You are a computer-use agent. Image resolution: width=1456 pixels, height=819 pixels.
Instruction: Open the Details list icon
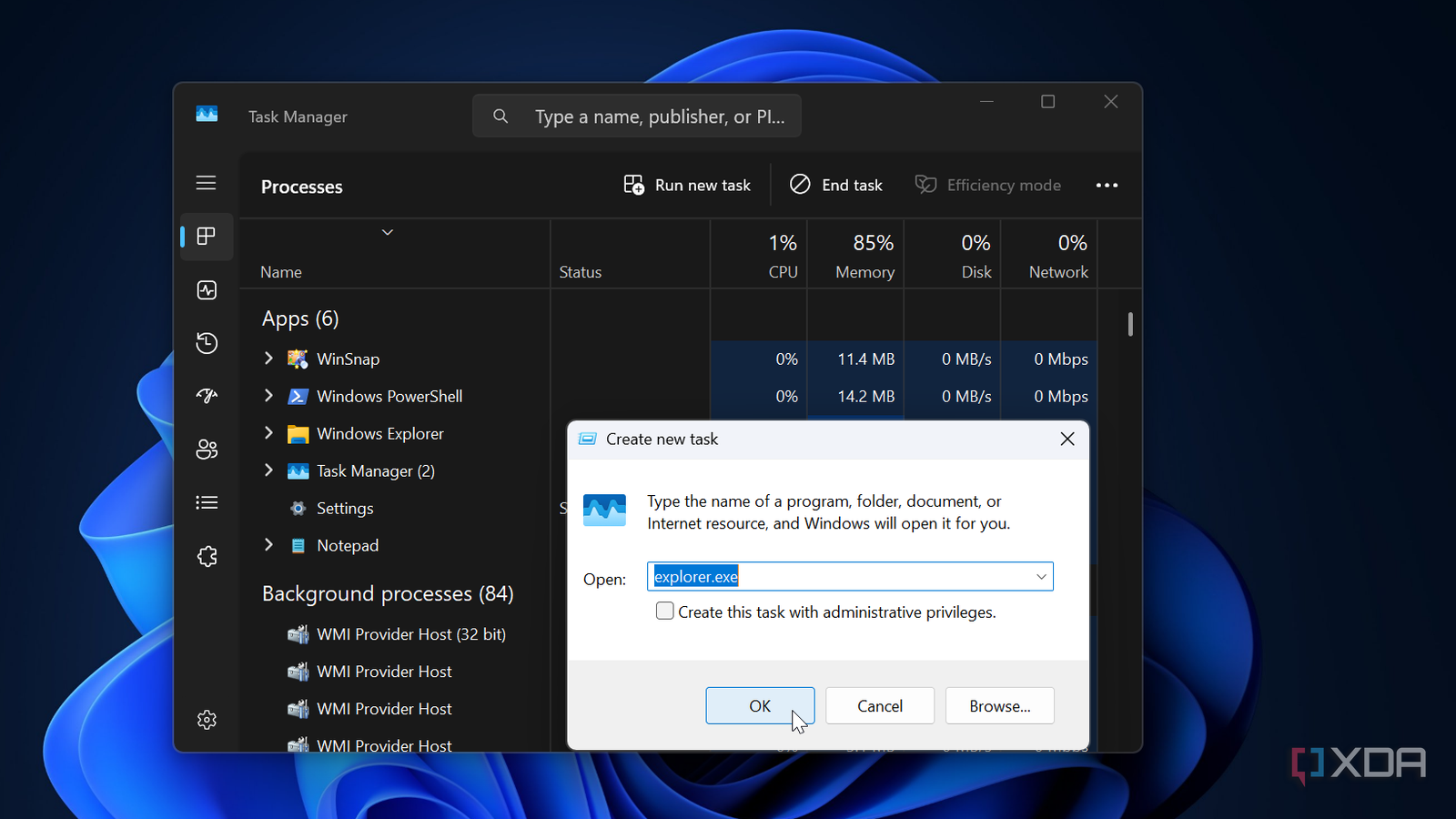click(x=207, y=502)
